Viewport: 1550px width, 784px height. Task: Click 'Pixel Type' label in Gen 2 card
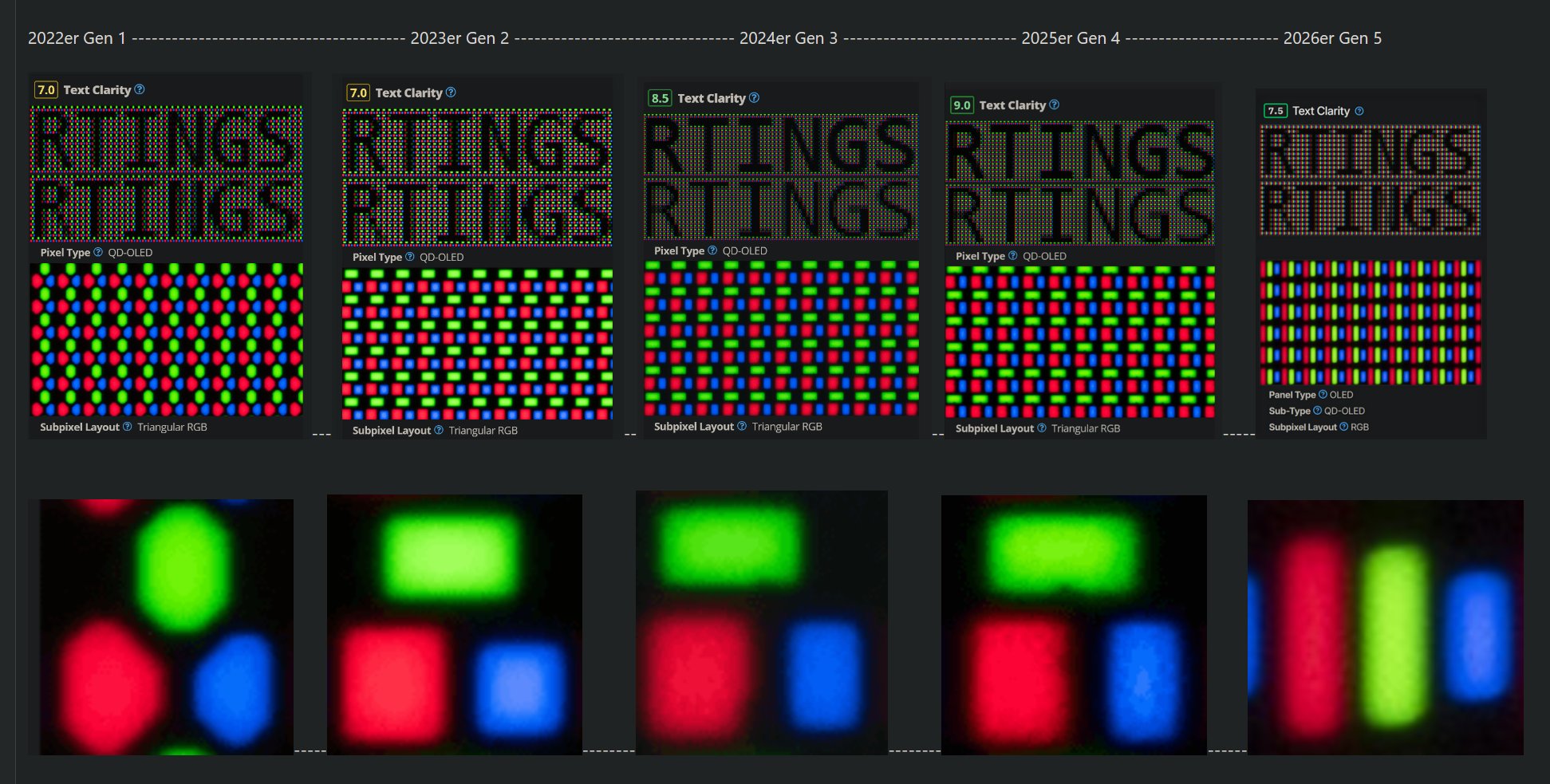(x=377, y=257)
